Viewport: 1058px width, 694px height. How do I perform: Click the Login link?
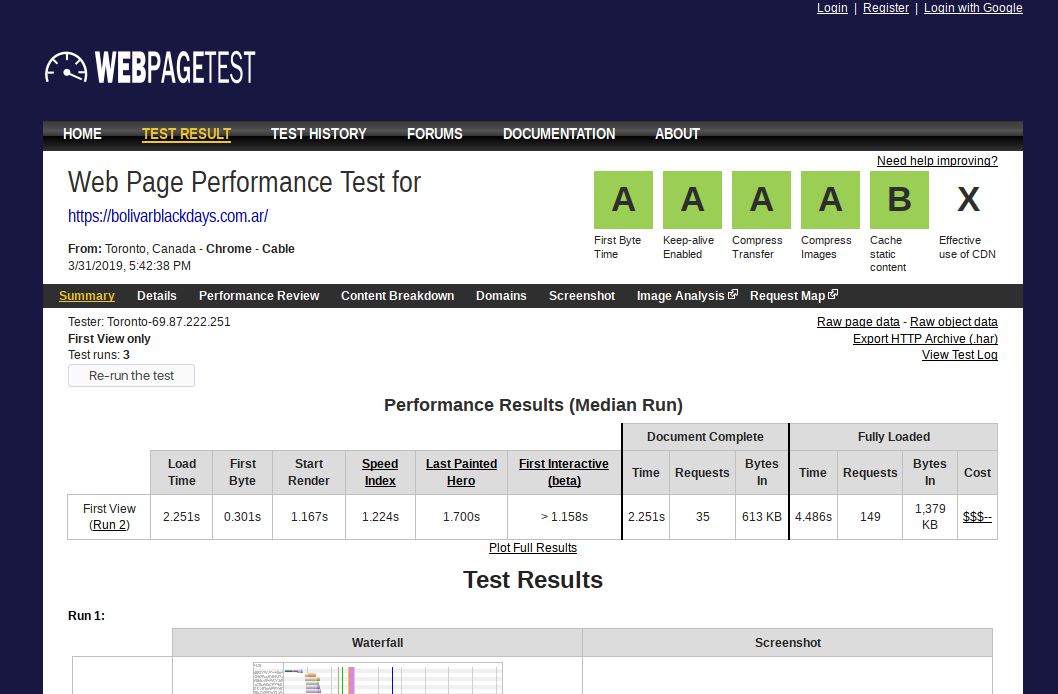tap(832, 8)
